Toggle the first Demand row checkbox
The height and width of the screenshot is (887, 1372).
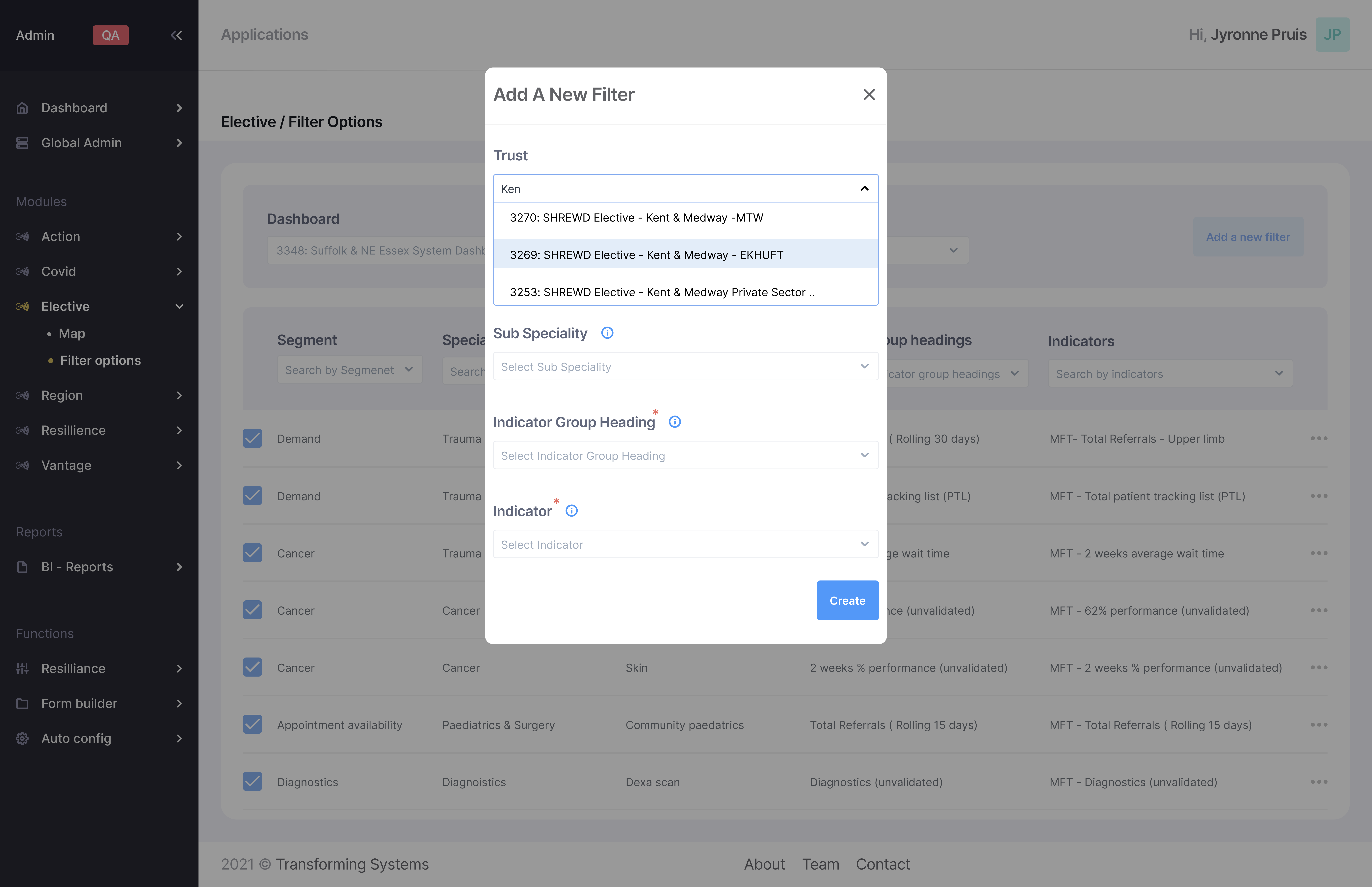252,438
